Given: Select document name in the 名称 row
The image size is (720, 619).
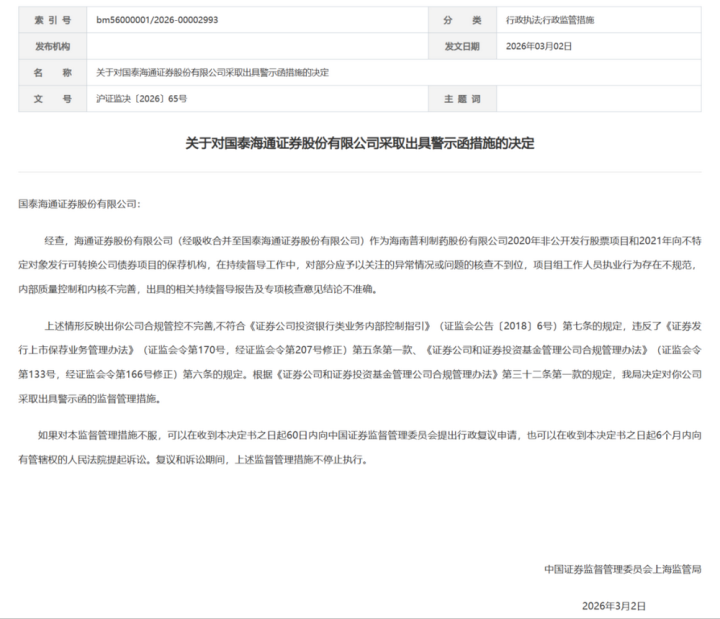Looking at the screenshot, I should 212,72.
